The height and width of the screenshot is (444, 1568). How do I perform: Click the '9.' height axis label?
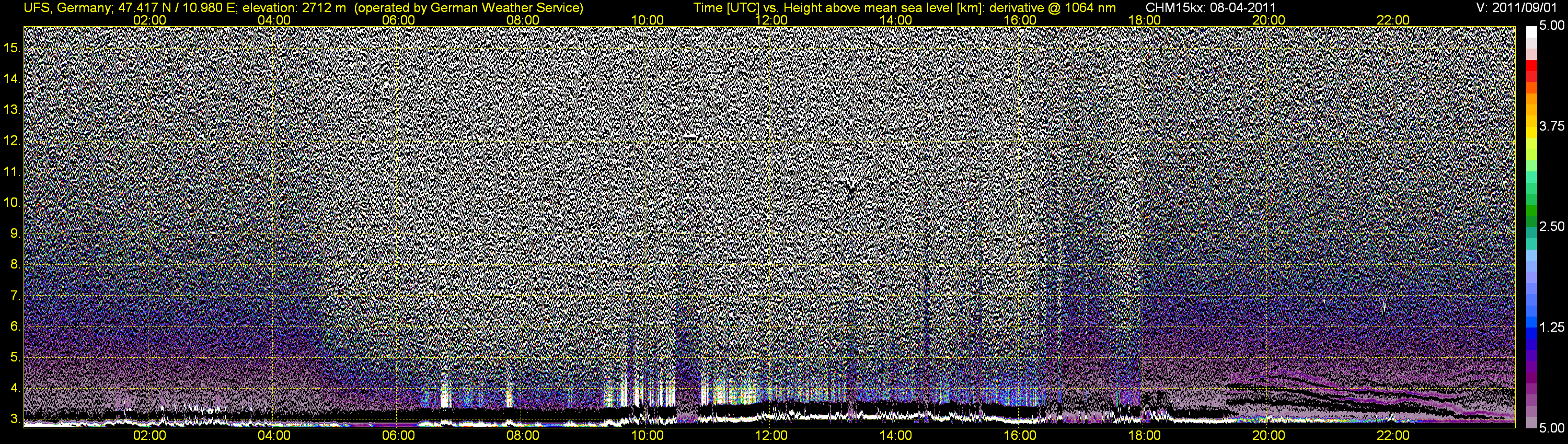click(x=15, y=233)
